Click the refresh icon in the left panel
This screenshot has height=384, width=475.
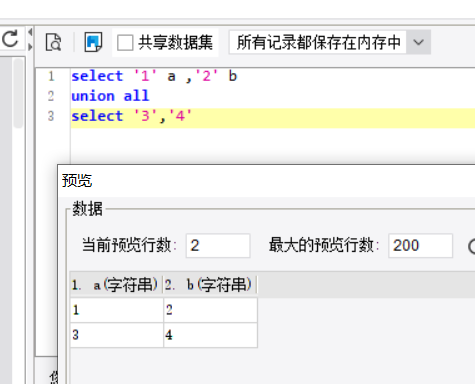(10, 39)
